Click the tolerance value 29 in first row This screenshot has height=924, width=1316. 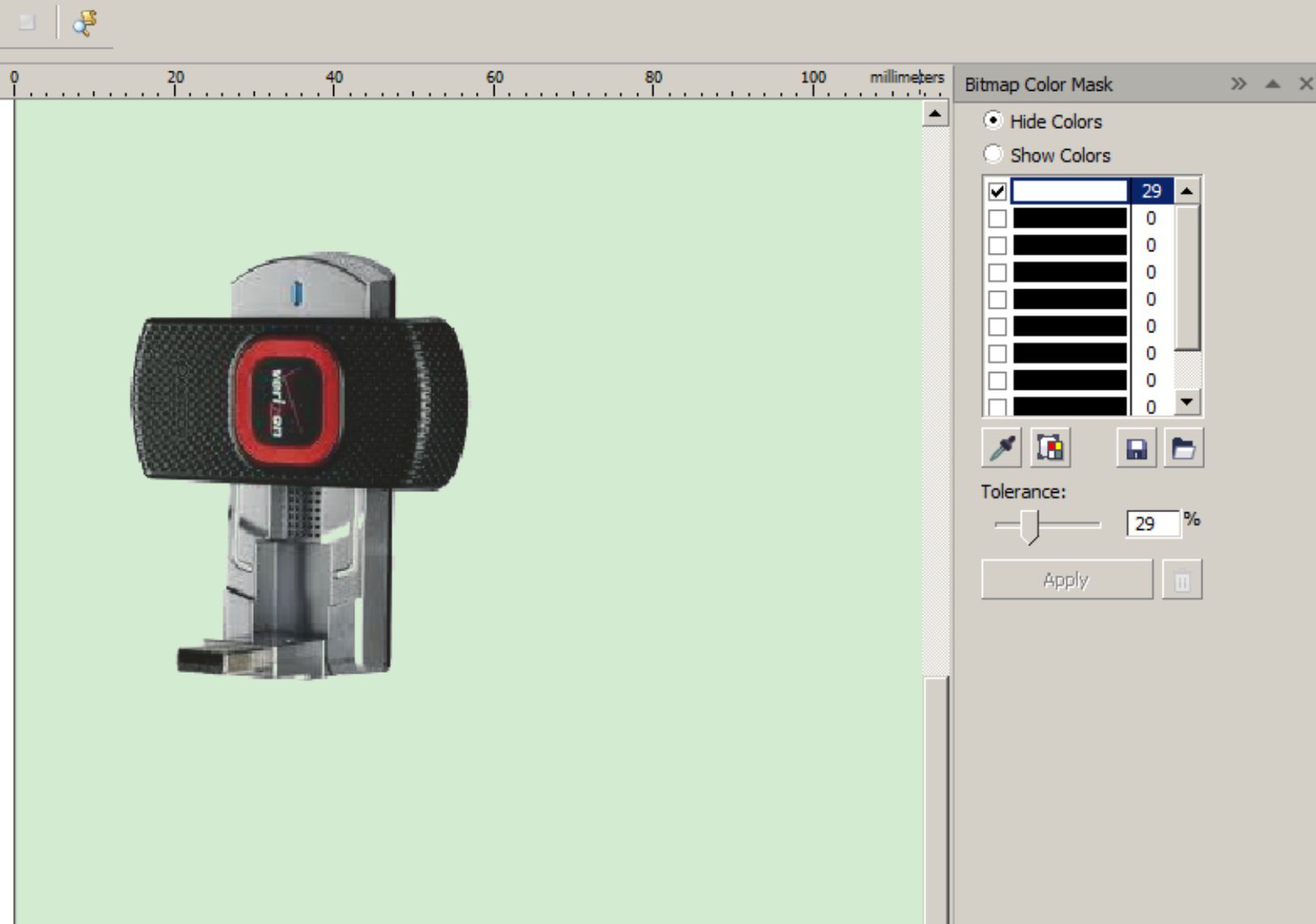[x=1151, y=191]
